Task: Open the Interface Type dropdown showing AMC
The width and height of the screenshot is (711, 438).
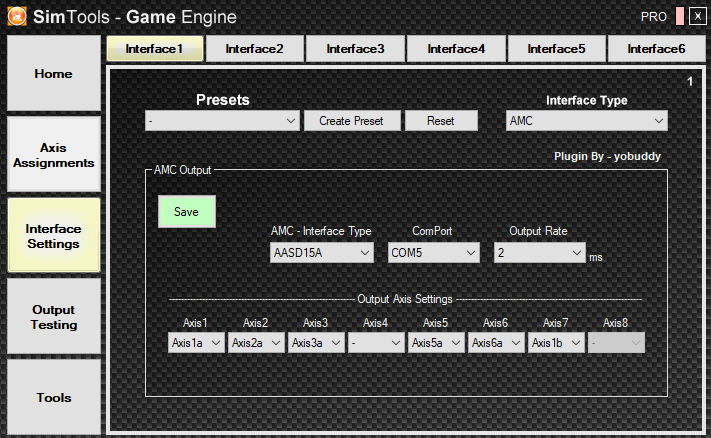Action: 586,121
